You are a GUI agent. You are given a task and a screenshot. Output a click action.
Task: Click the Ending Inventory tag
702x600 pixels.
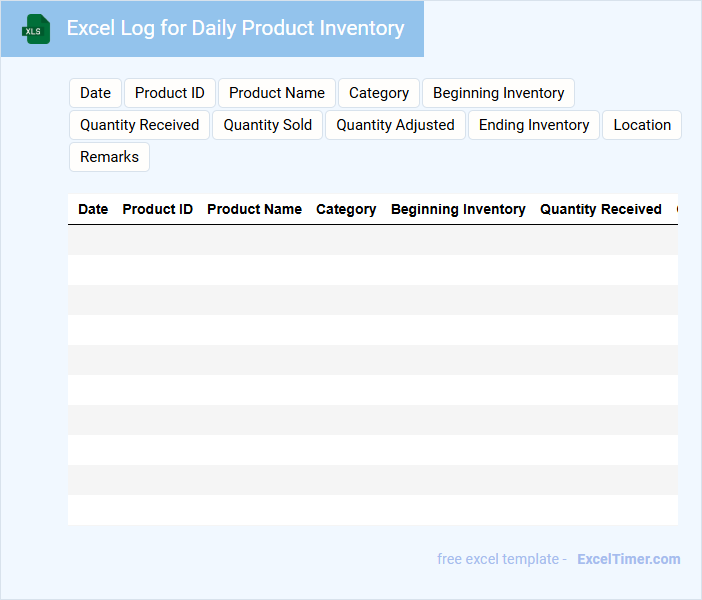coord(534,125)
